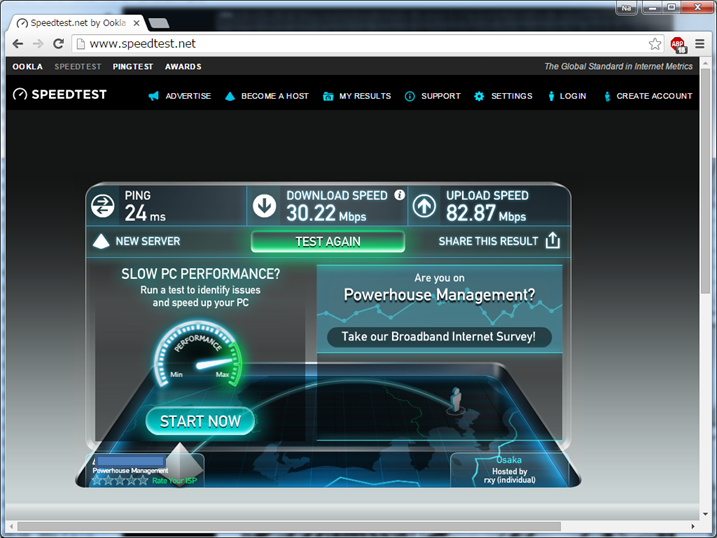Click the scroll right arrow
The image size is (717, 538).
pos(693,527)
